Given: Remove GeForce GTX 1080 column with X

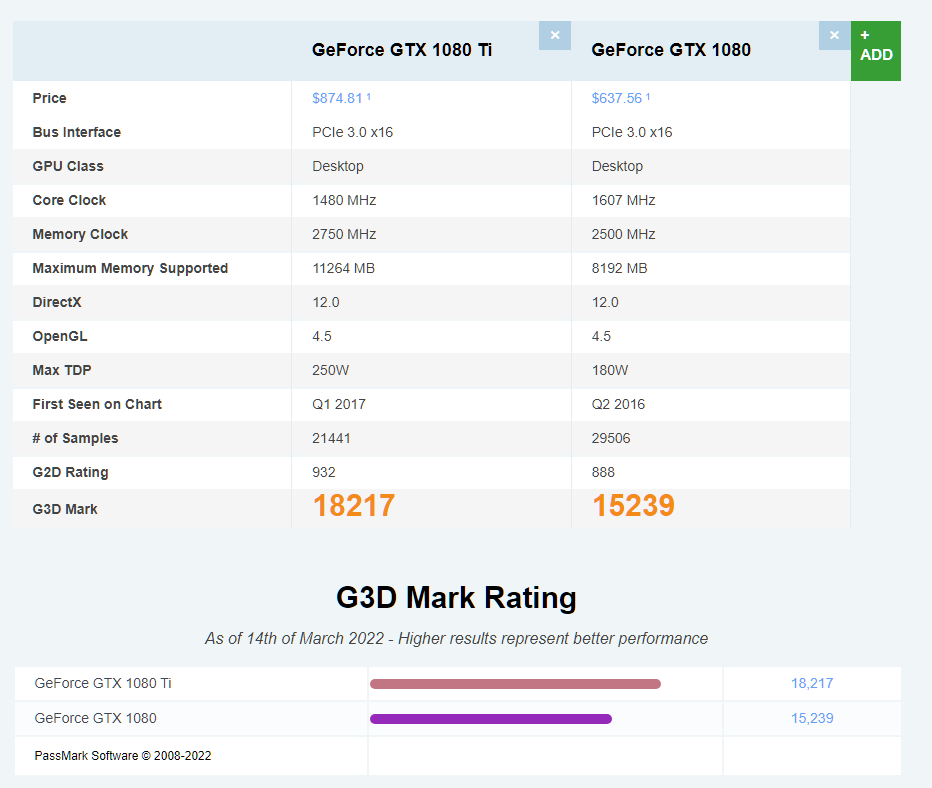Looking at the screenshot, I should 835,36.
